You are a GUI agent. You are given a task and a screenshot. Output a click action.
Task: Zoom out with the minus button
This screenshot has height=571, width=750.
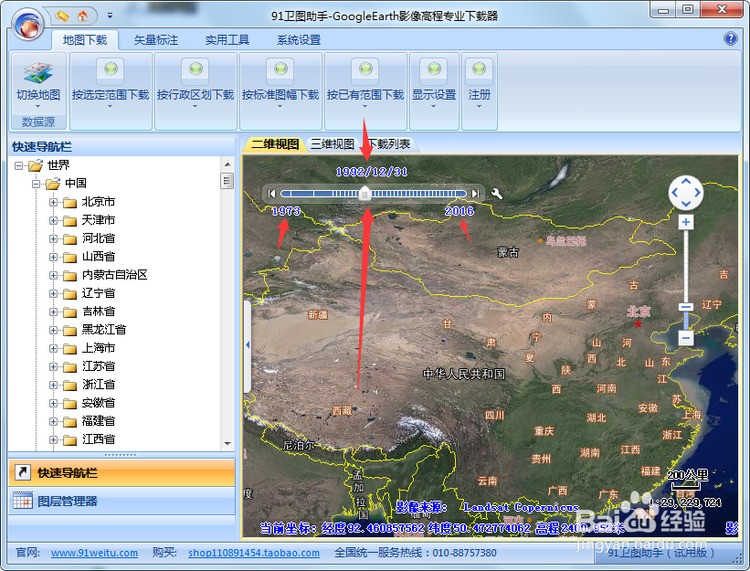coord(685,338)
